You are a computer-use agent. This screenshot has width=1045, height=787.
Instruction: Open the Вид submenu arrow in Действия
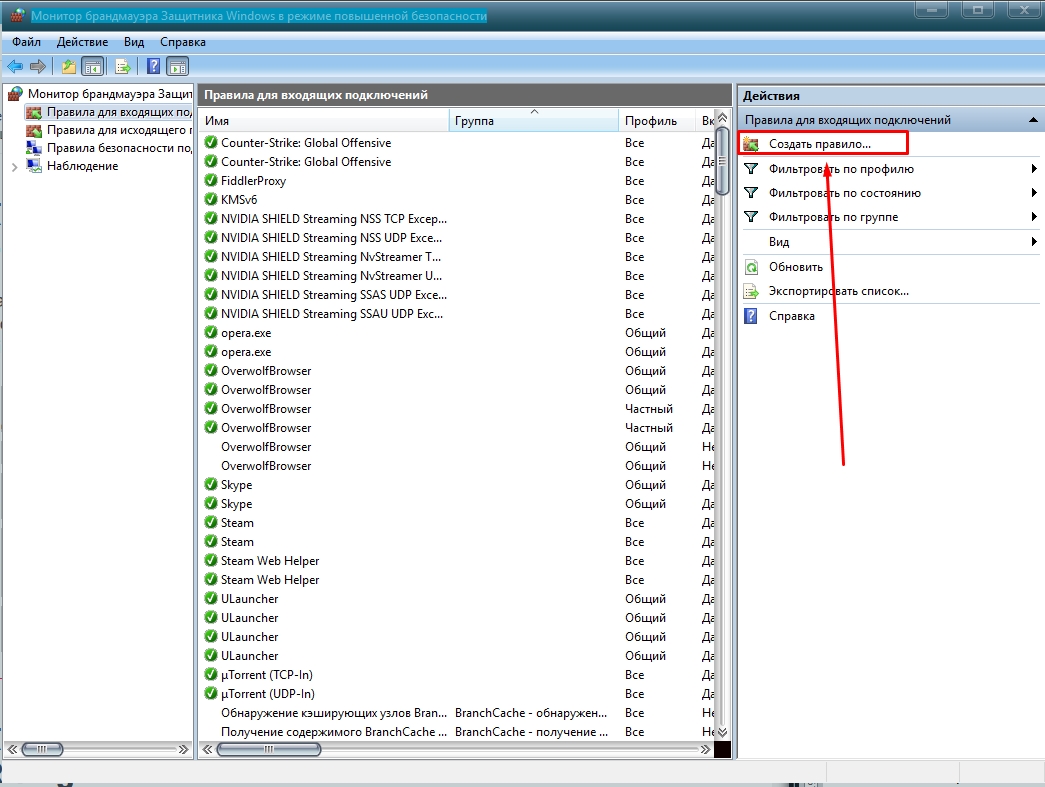coord(1034,241)
